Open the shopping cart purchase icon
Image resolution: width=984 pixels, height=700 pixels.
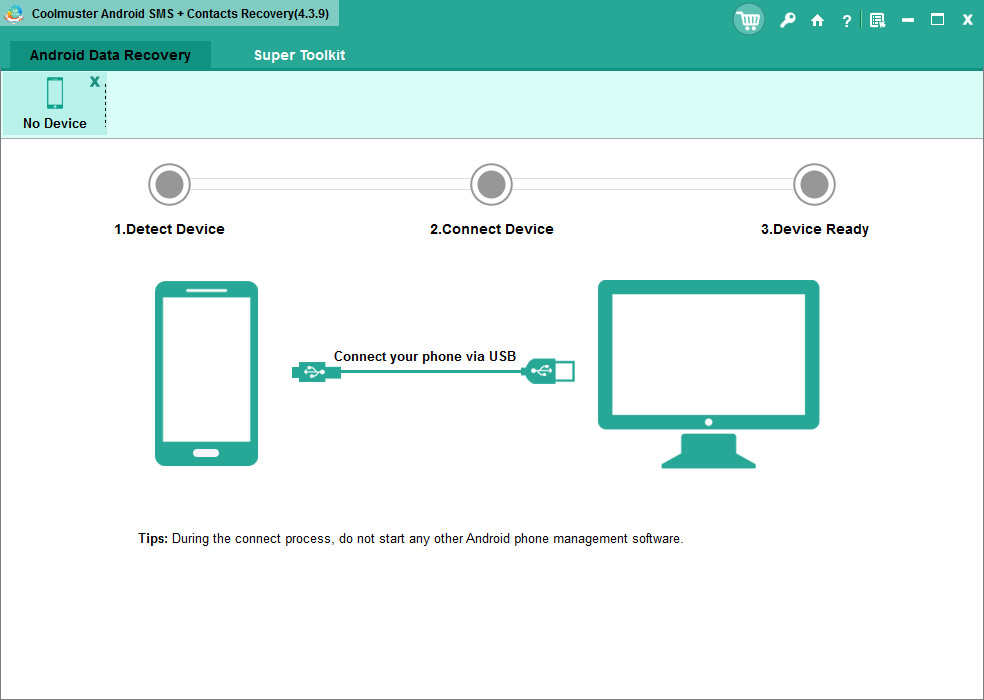click(749, 20)
